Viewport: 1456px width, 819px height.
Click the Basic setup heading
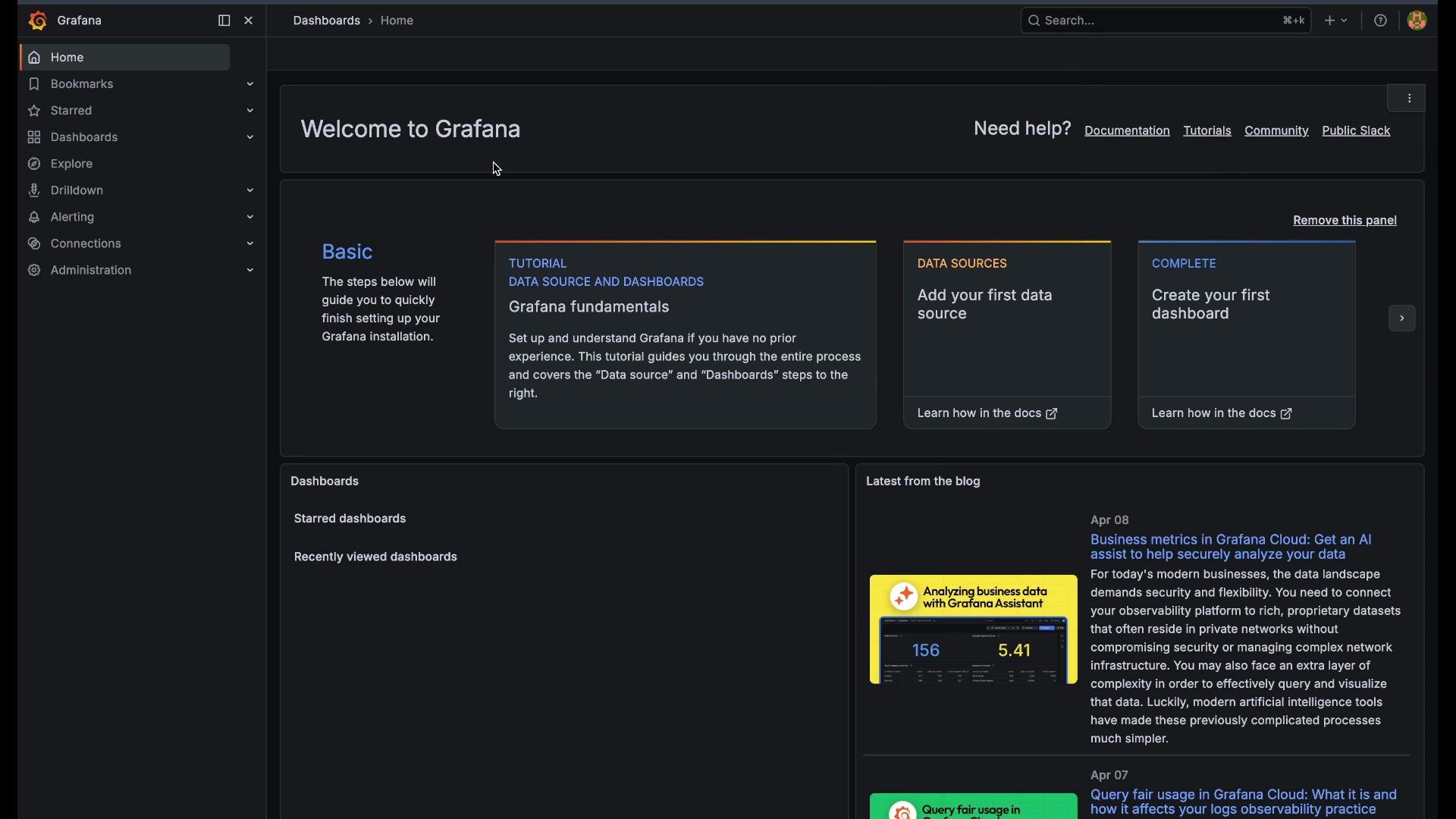(347, 253)
